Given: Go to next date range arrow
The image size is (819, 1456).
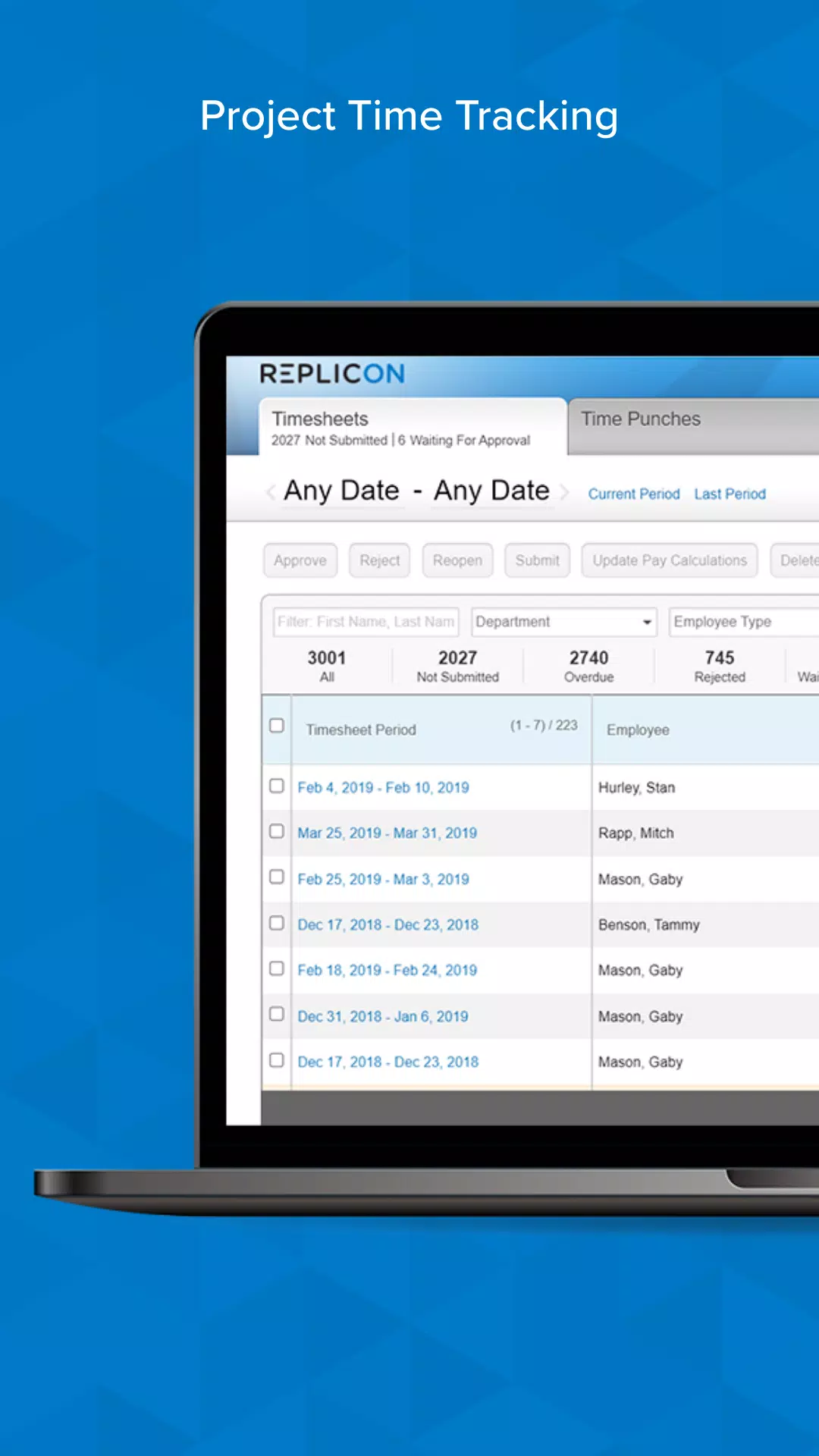Looking at the screenshot, I should coord(564,492).
